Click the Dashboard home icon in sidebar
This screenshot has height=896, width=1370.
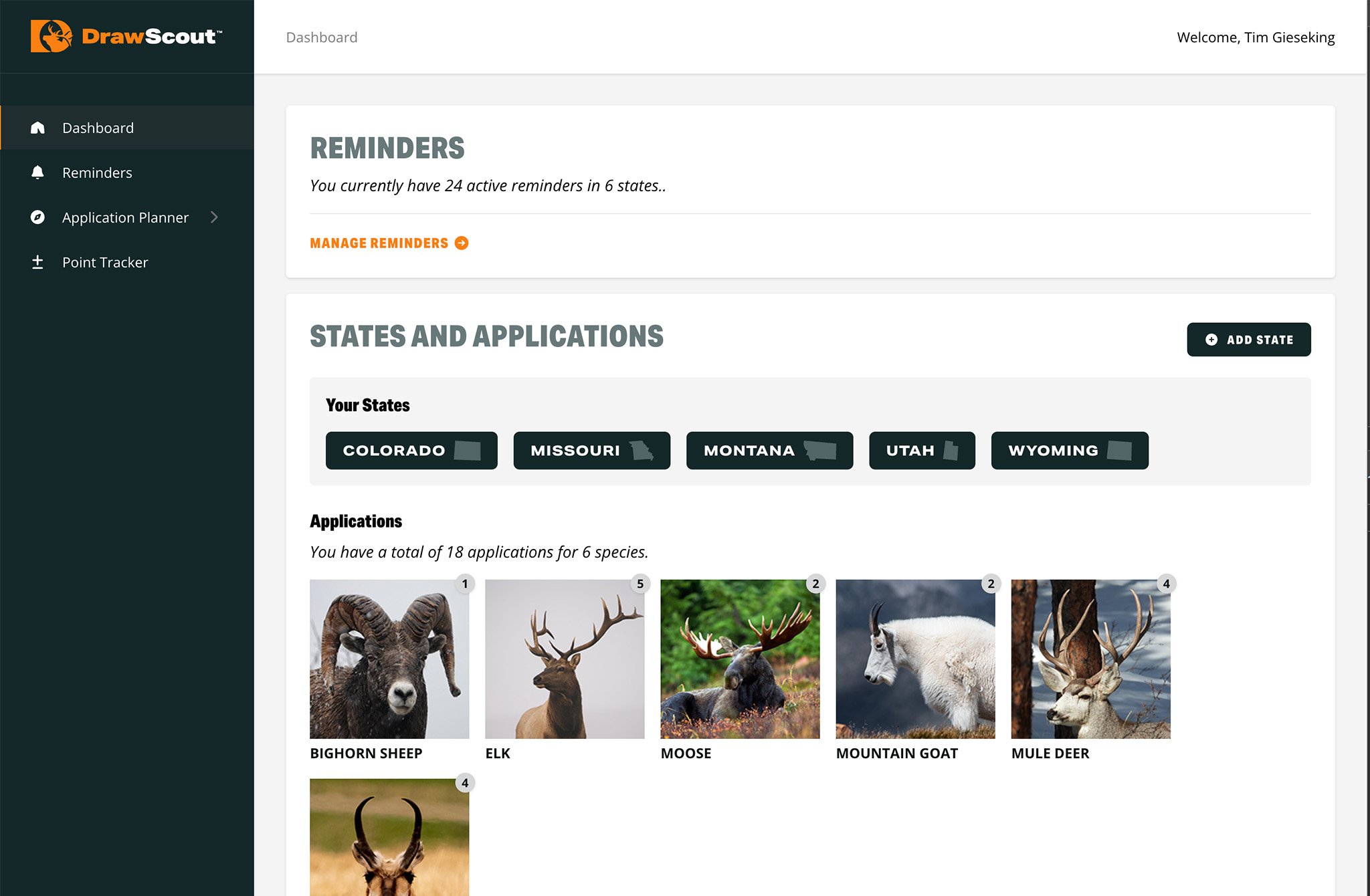point(37,128)
